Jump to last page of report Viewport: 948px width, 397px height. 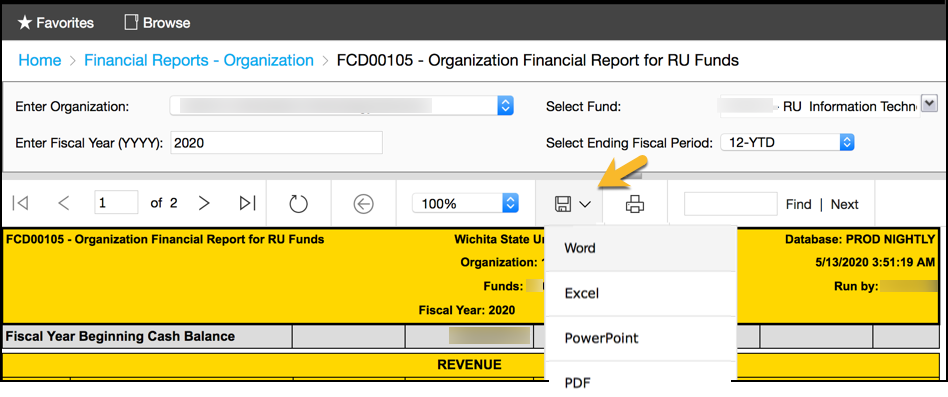click(x=248, y=204)
